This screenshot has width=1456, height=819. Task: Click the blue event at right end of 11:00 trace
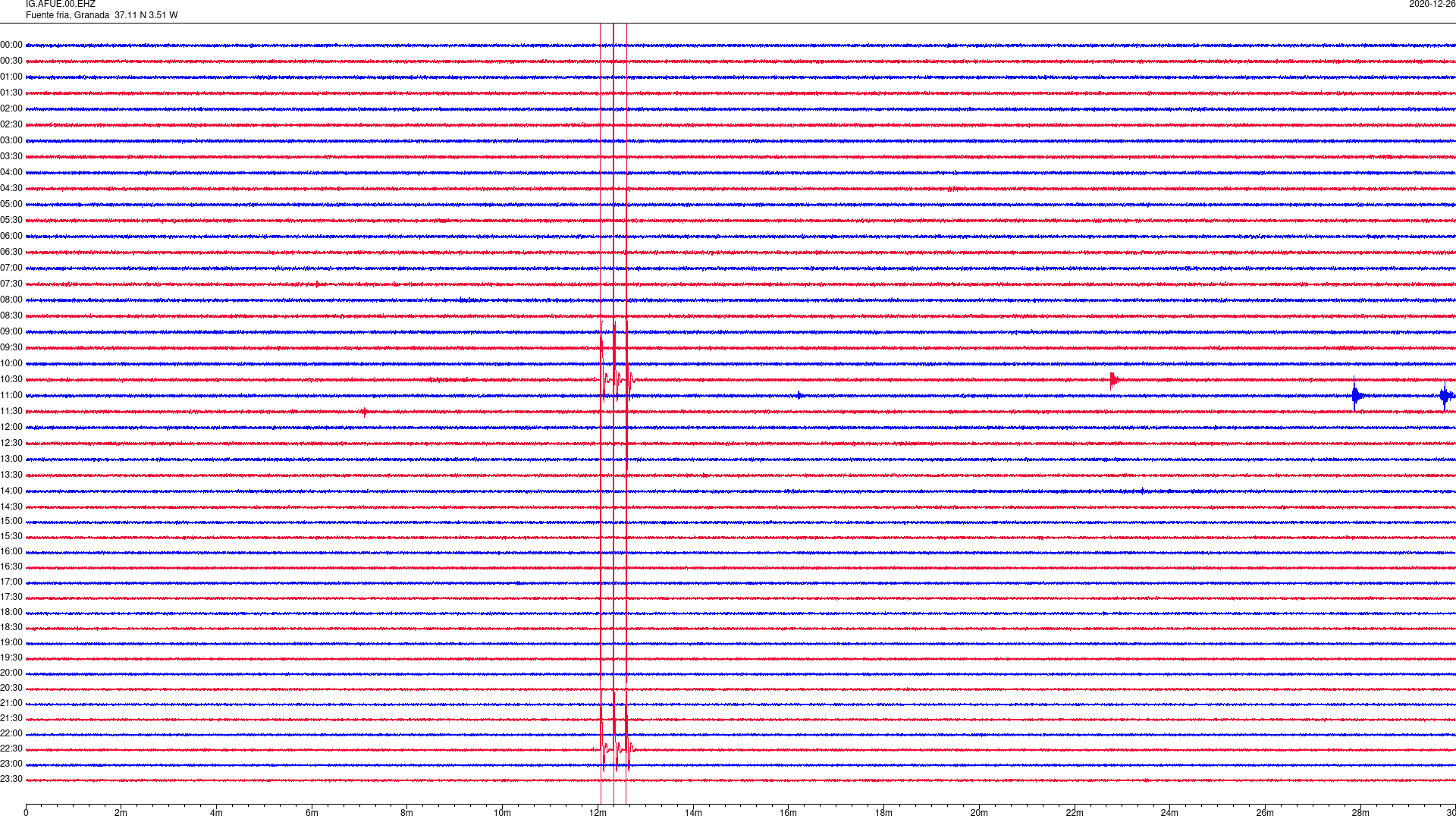(x=1446, y=395)
